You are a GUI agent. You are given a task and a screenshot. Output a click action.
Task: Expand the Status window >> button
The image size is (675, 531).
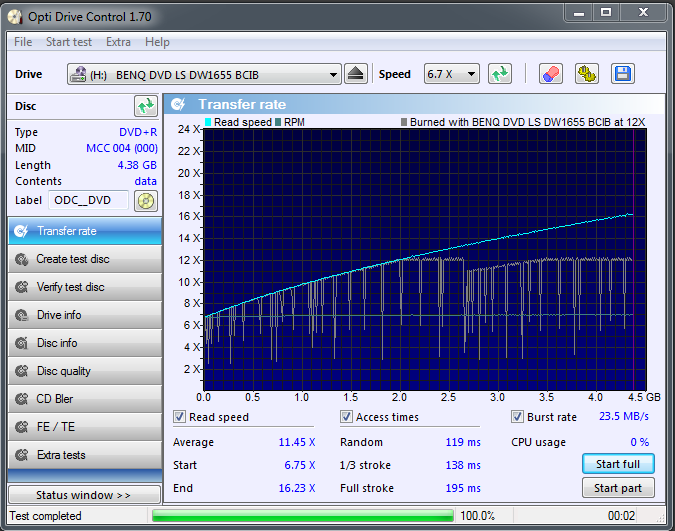tap(85, 495)
